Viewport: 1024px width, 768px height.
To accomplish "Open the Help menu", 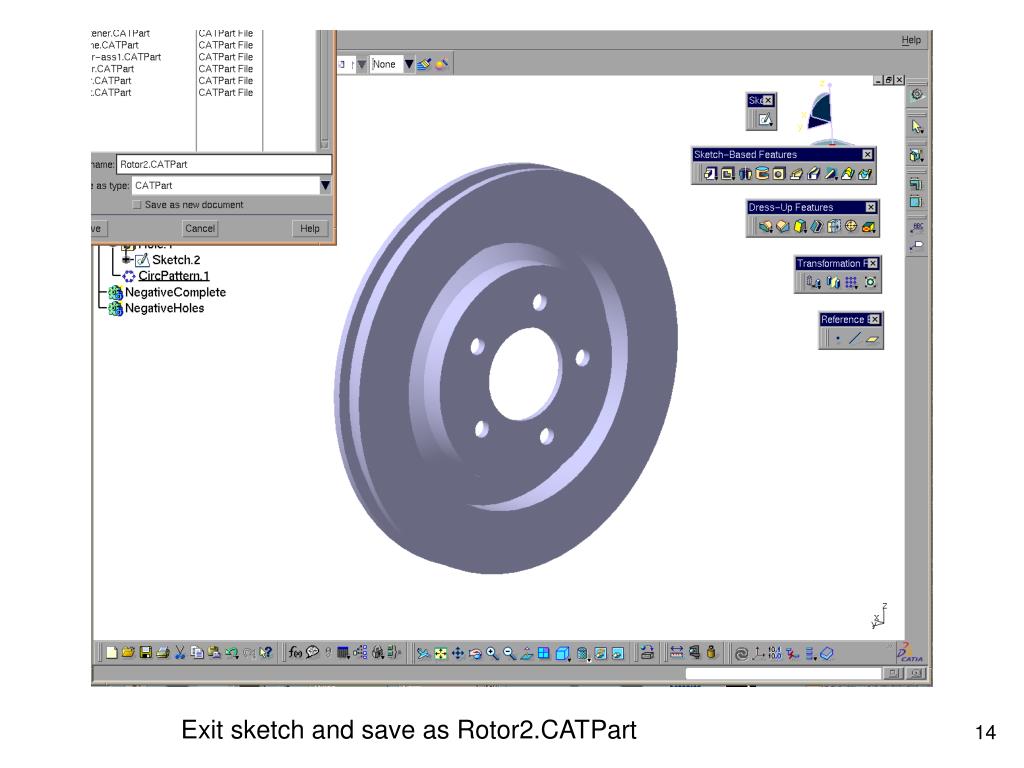I will 911,40.
